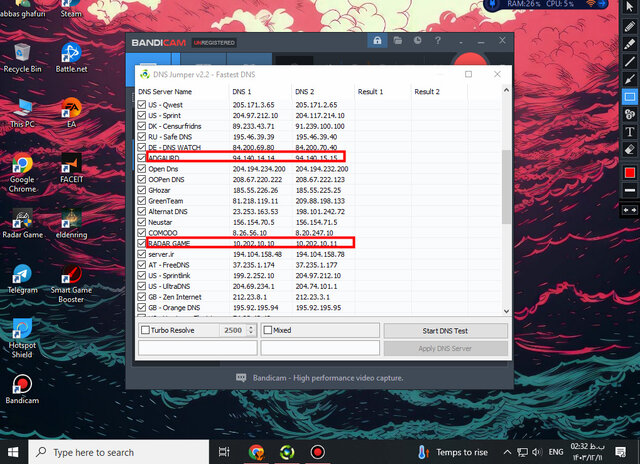Open Bandicam output folder icon
The image size is (640, 464).
tap(398, 42)
